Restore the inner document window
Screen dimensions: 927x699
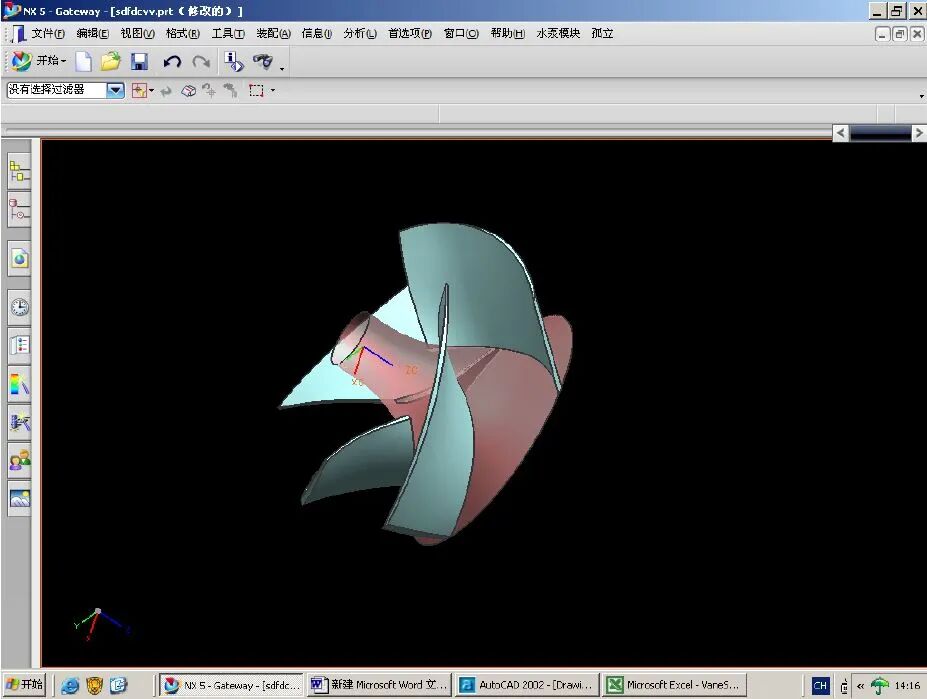(x=899, y=34)
